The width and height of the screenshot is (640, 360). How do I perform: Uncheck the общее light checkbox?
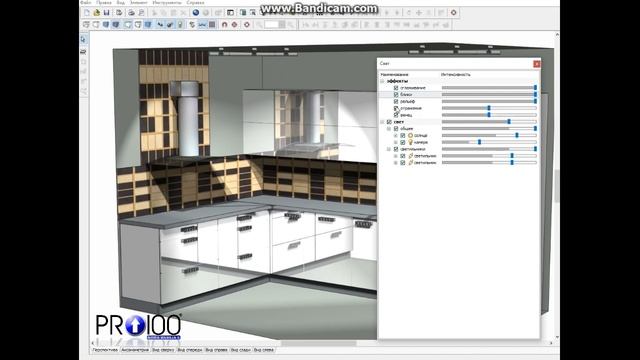(x=396, y=129)
